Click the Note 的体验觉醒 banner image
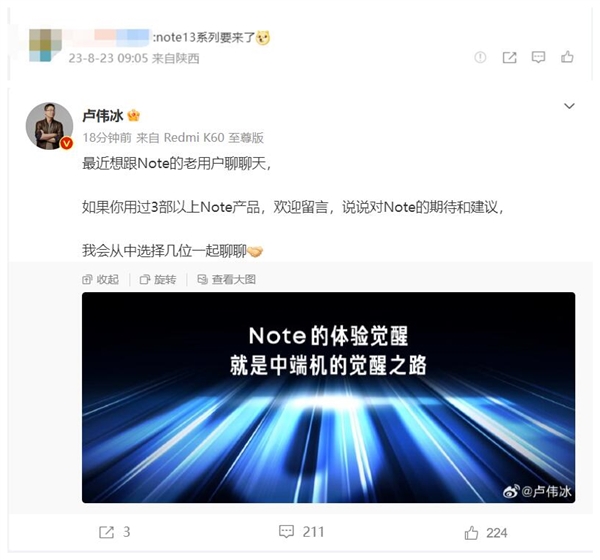The image size is (600, 560). tap(328, 397)
